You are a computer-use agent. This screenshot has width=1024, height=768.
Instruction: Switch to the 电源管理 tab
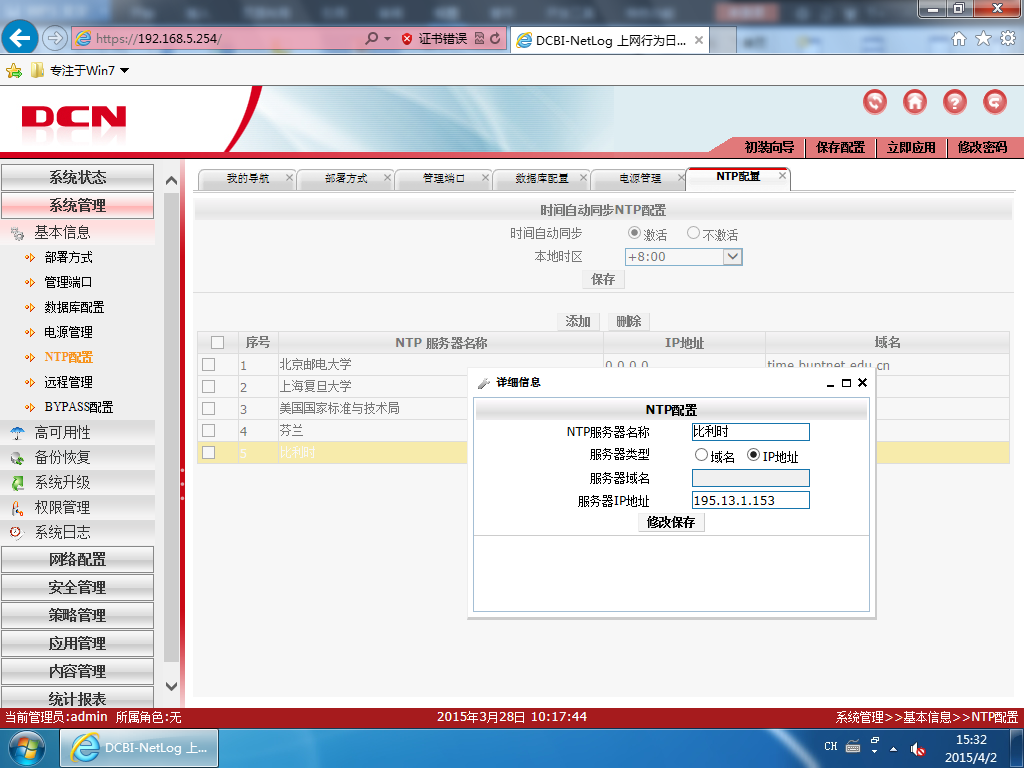coord(639,178)
